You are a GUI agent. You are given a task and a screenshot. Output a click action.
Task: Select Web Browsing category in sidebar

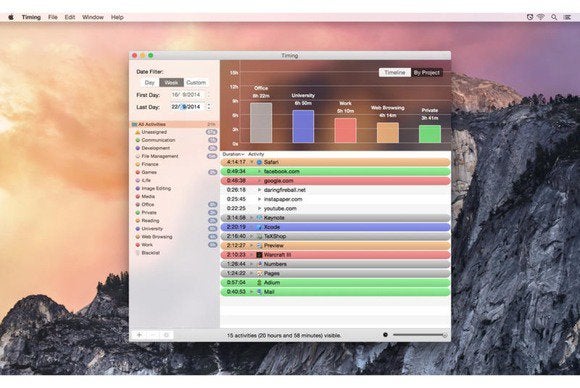pyautogui.click(x=157, y=237)
